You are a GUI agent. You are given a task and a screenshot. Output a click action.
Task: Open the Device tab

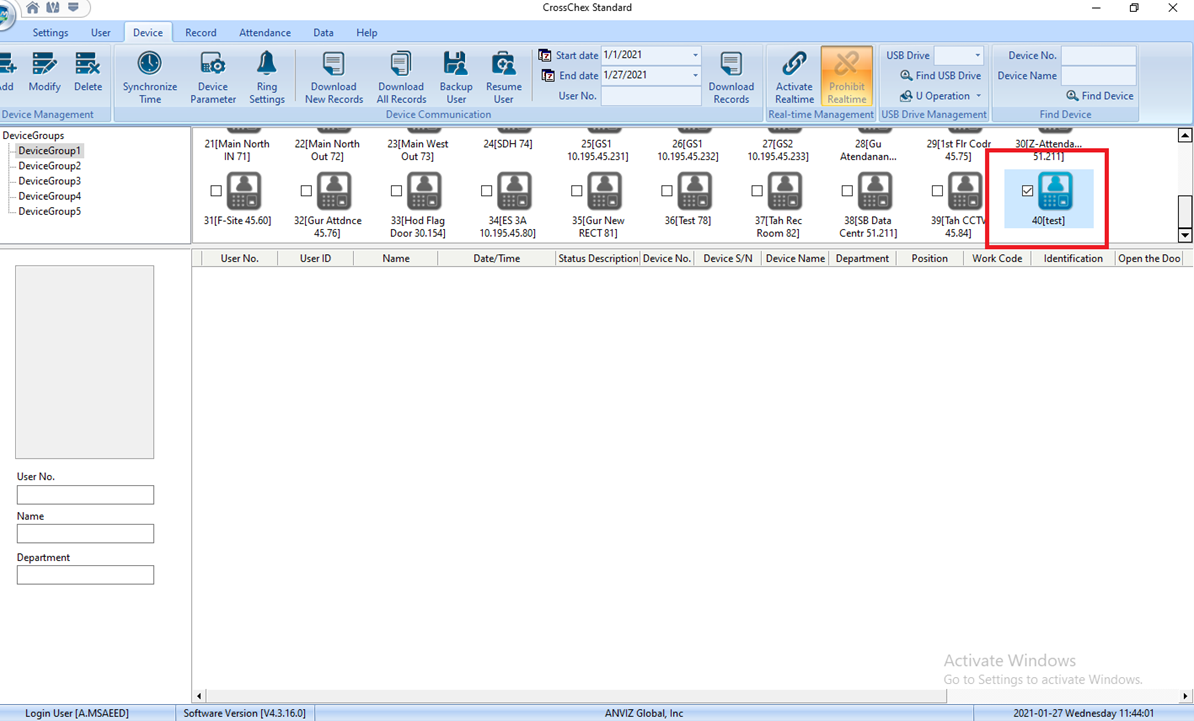point(148,33)
